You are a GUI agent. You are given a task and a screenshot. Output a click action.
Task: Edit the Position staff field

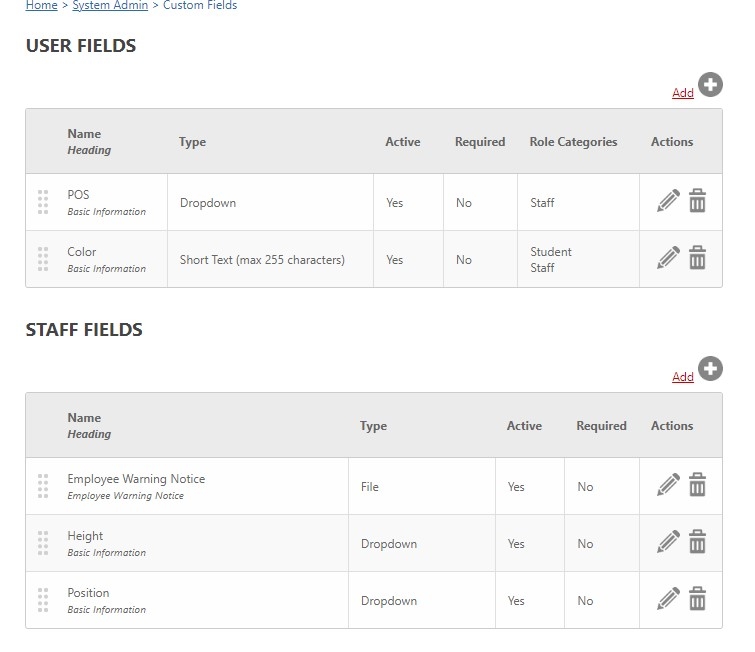click(668, 599)
